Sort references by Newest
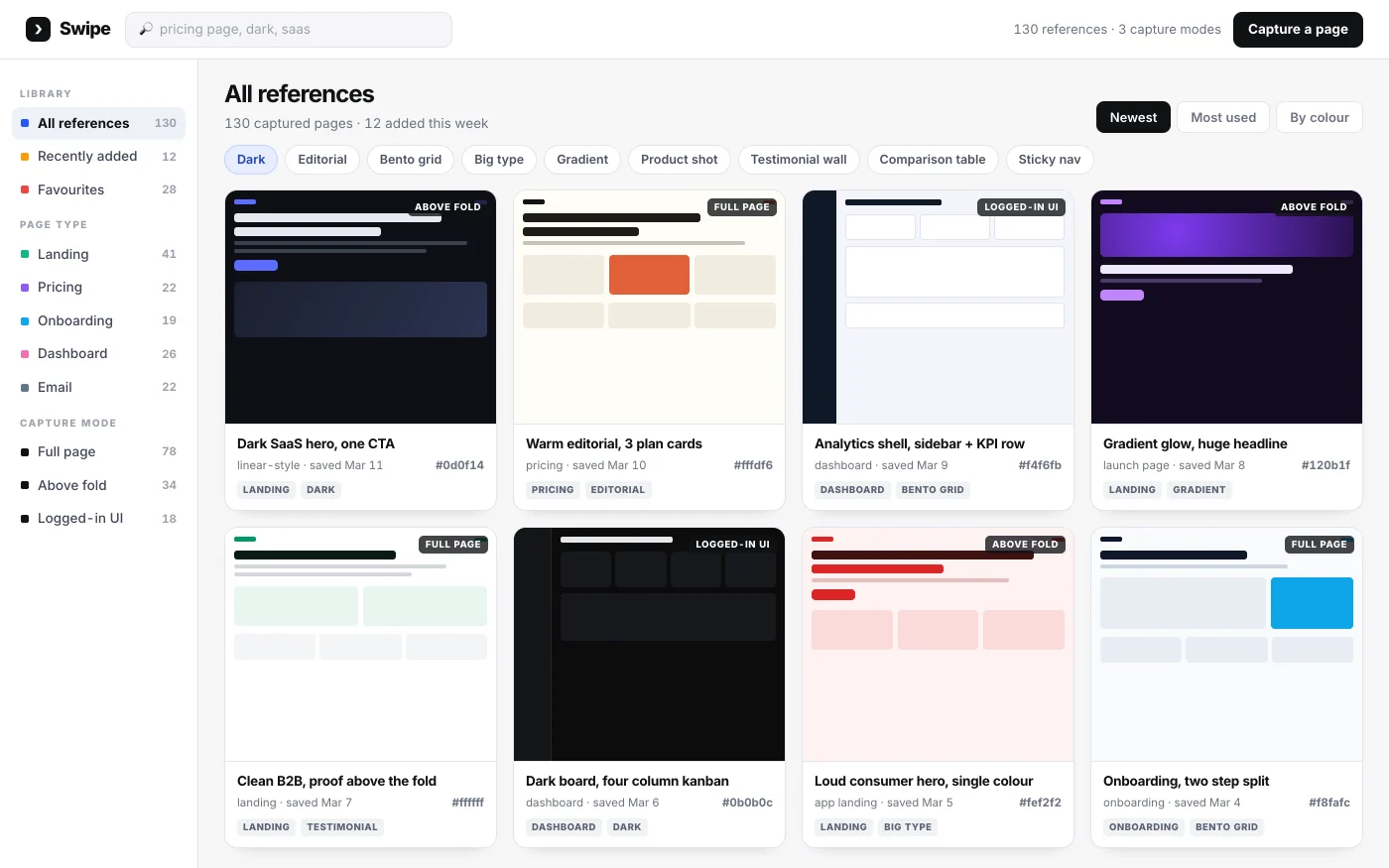1389x868 pixels. click(1133, 117)
